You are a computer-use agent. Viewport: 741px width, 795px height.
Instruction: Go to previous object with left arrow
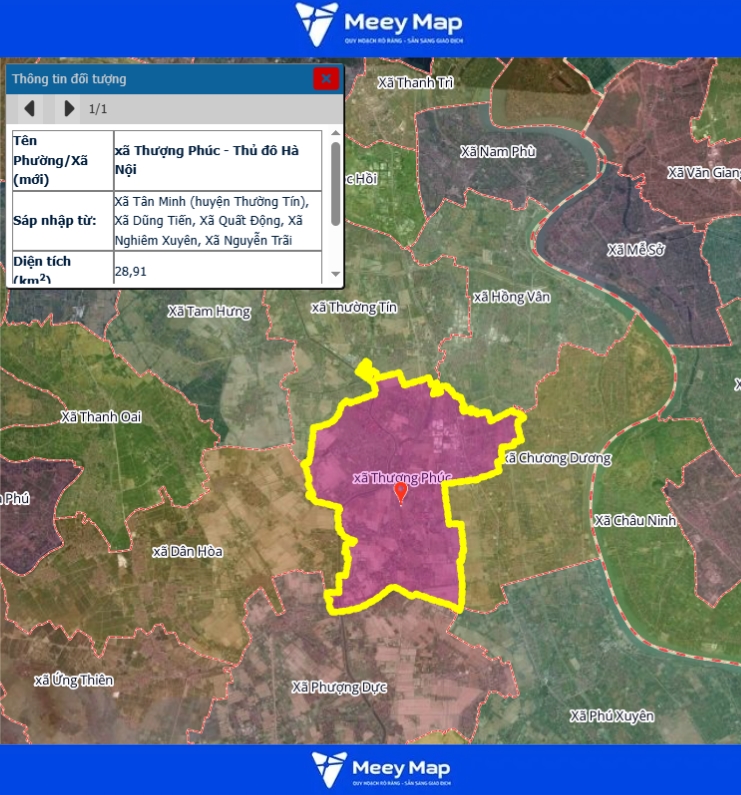click(29, 109)
